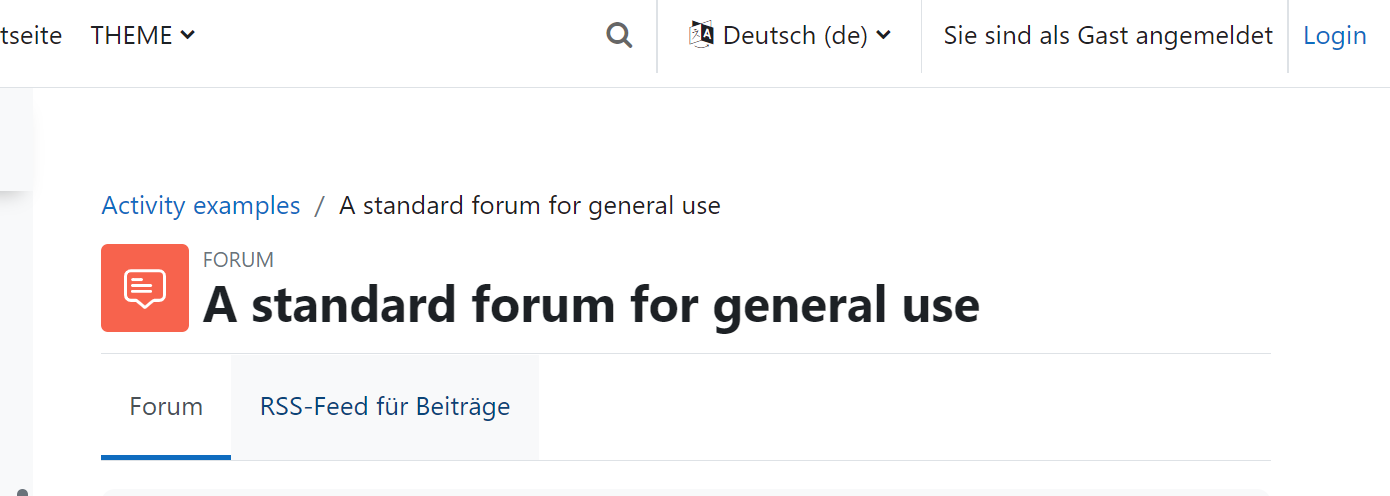Click the chevron next to Deutsch (de)
Screen dimensions: 1390x496
click(884, 36)
